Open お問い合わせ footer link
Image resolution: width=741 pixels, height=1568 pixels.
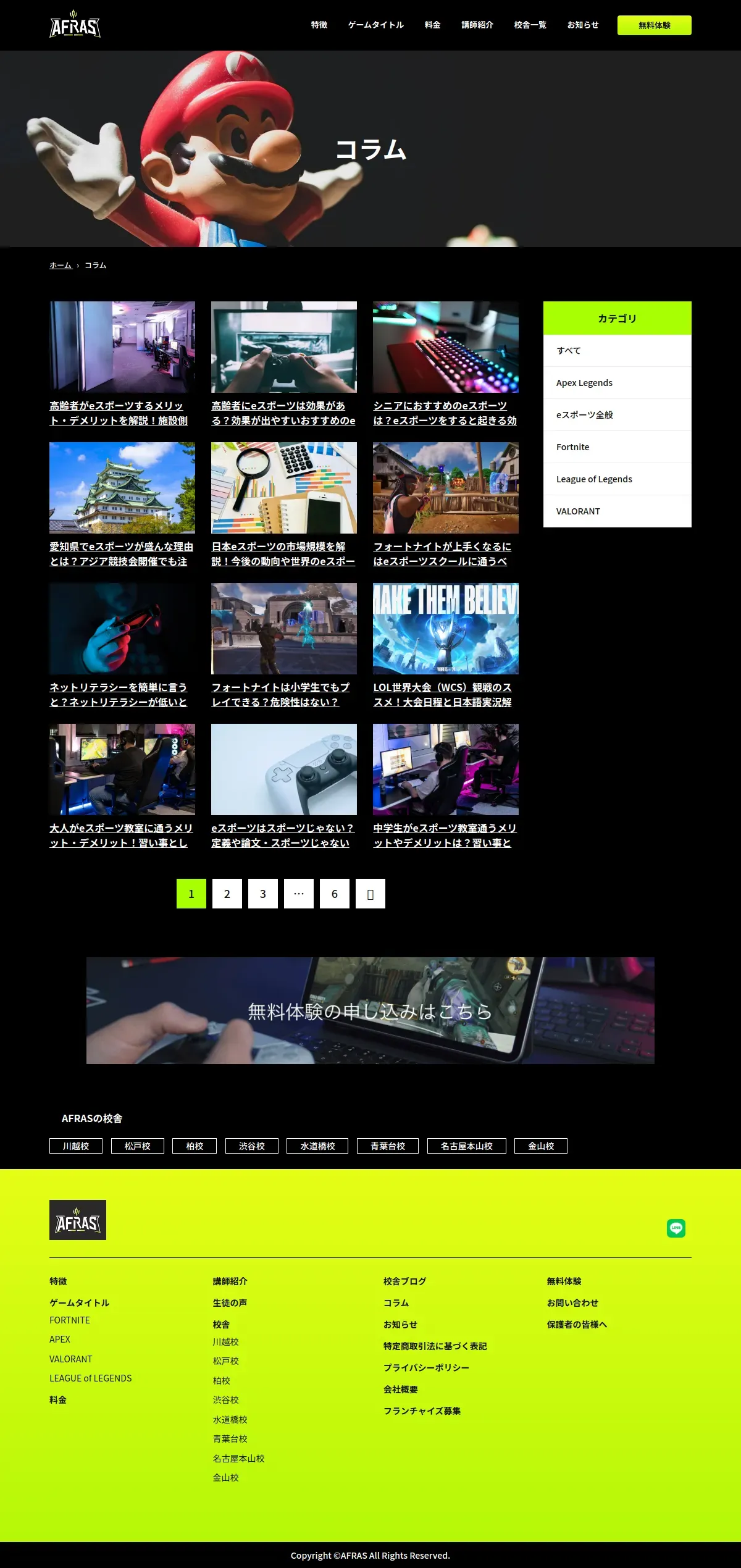click(572, 1302)
